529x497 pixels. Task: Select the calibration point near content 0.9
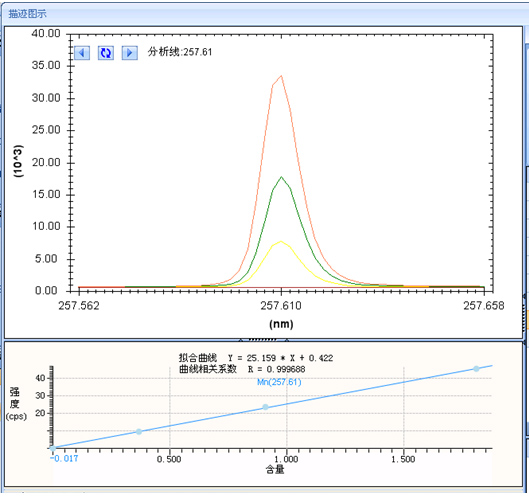click(266, 407)
